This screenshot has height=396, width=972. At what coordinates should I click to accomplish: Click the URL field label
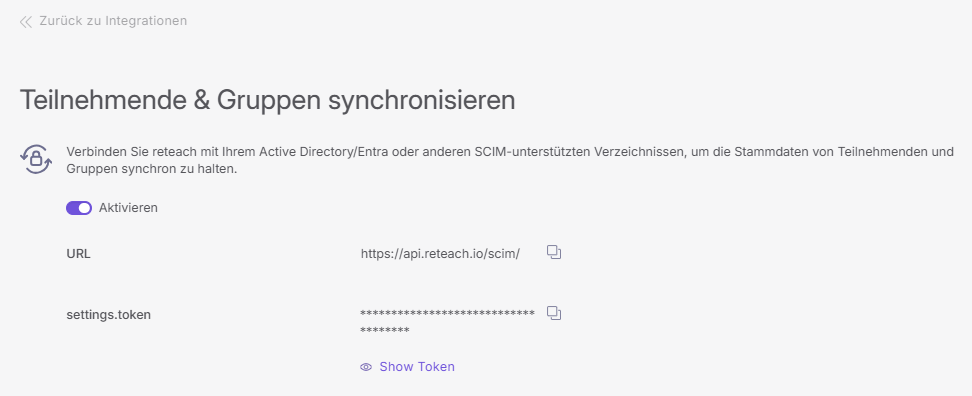pos(78,253)
